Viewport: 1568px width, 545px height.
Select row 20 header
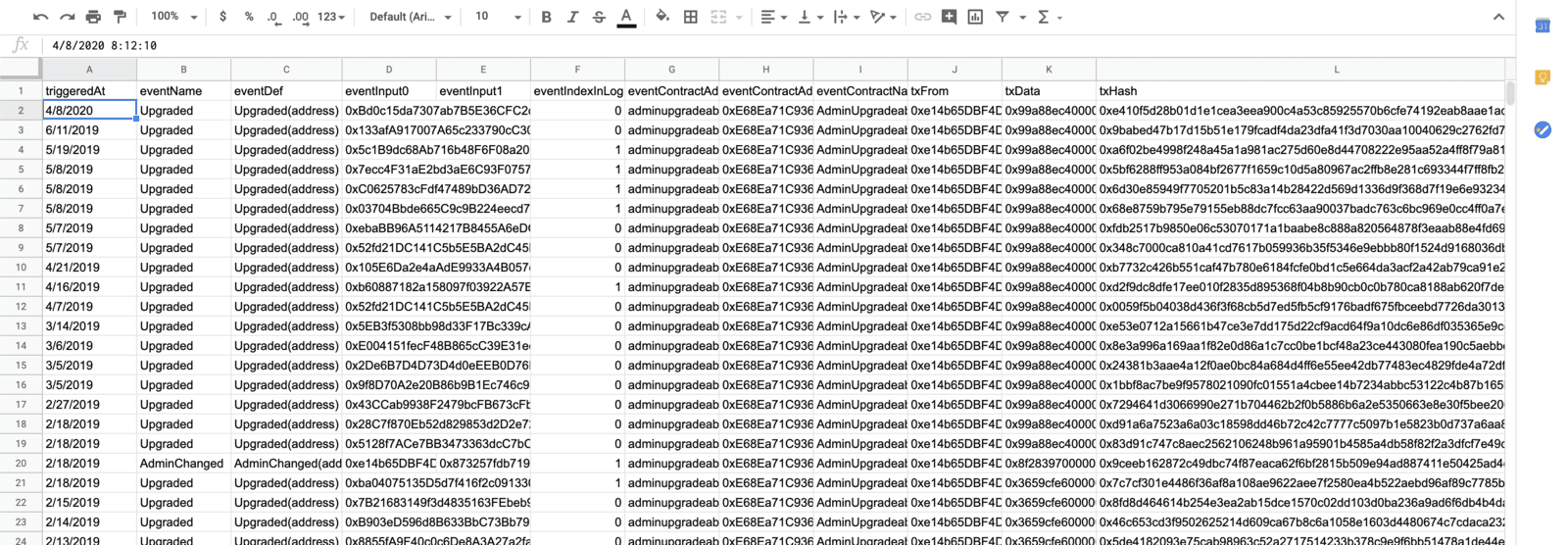pyautogui.click(x=21, y=463)
